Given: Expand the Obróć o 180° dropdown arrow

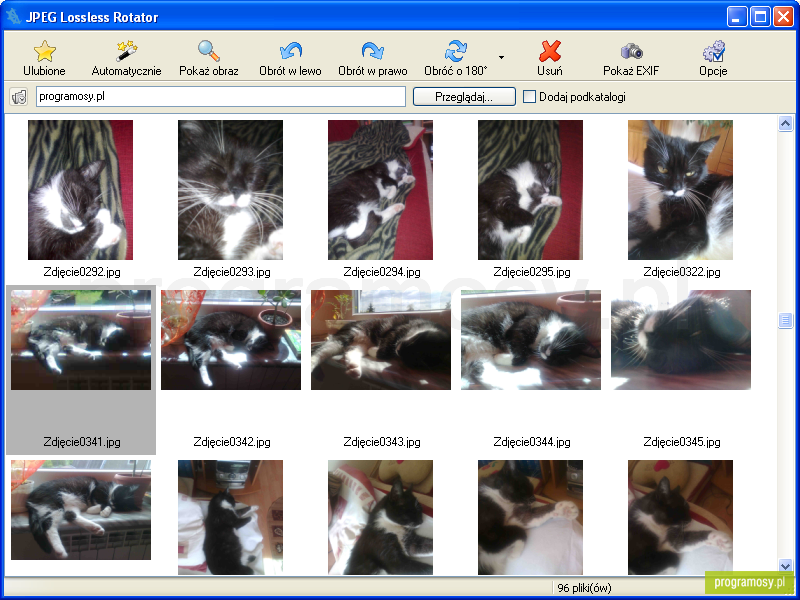Looking at the screenshot, I should pyautogui.click(x=502, y=57).
